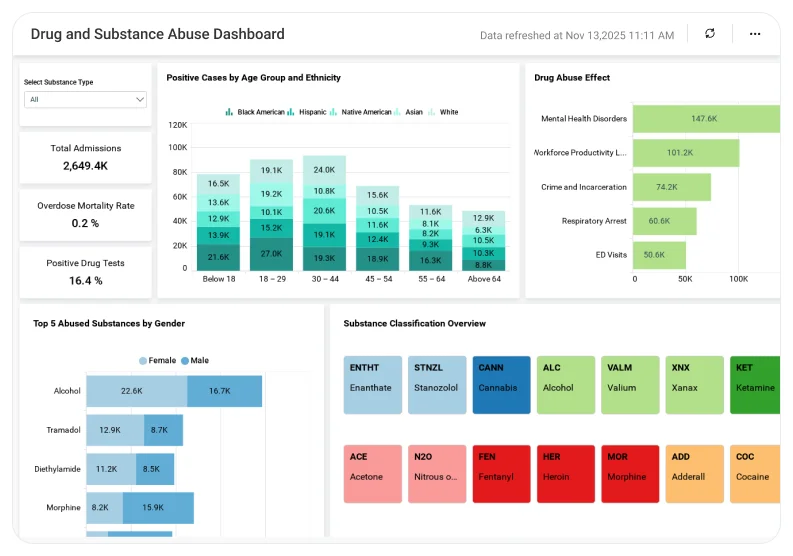Image resolution: width=793 pixels, height=556 pixels.
Task: Select the ALC Alcohol tile
Action: [x=566, y=385]
